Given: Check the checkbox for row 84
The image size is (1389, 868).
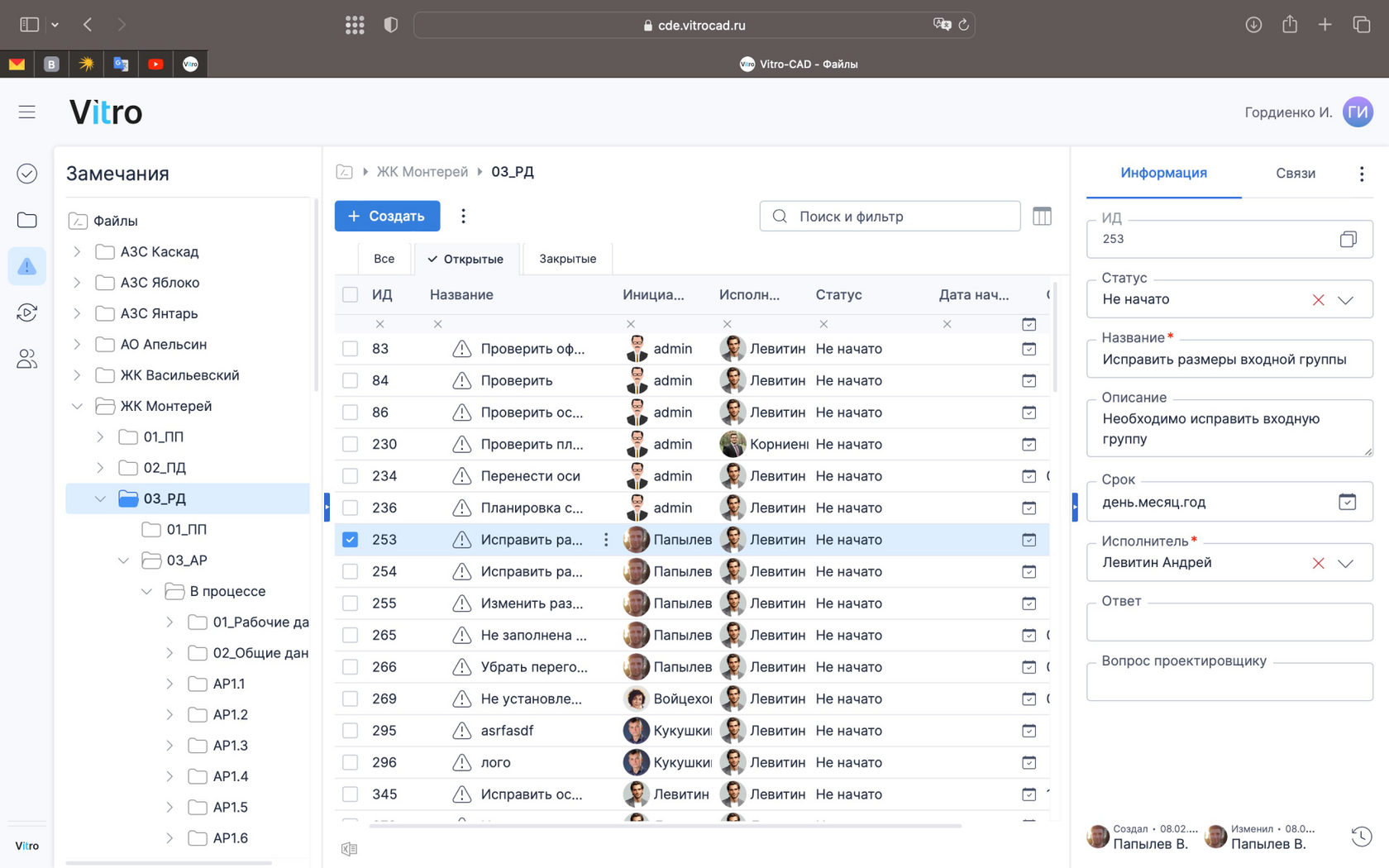Looking at the screenshot, I should pos(350,380).
